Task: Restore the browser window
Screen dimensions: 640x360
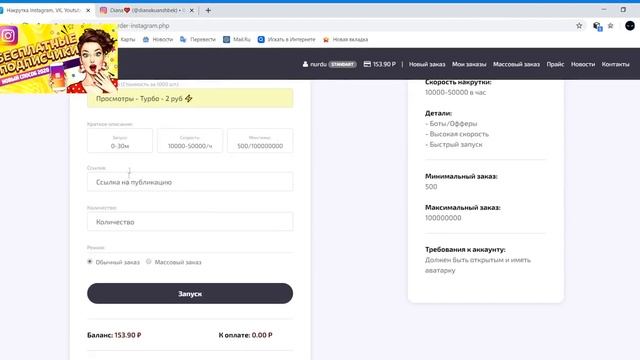Action: (623, 9)
